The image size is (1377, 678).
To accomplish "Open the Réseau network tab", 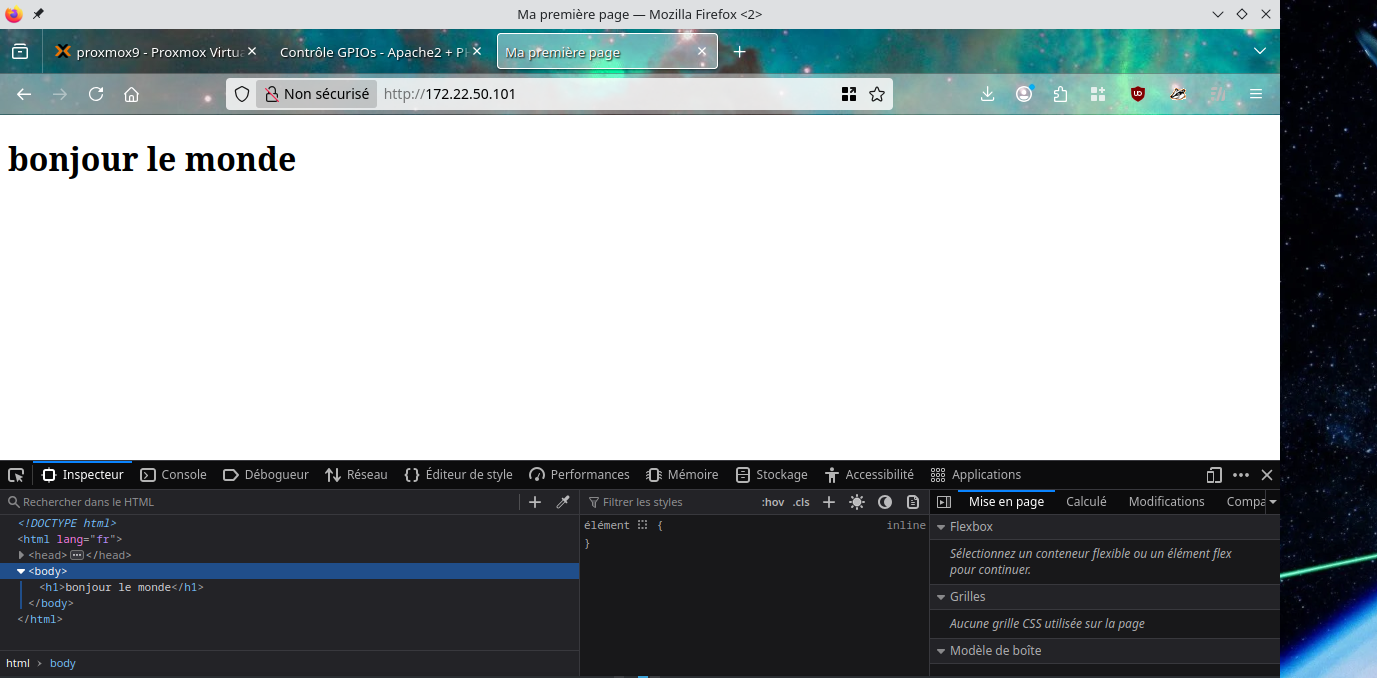I will tap(356, 475).
